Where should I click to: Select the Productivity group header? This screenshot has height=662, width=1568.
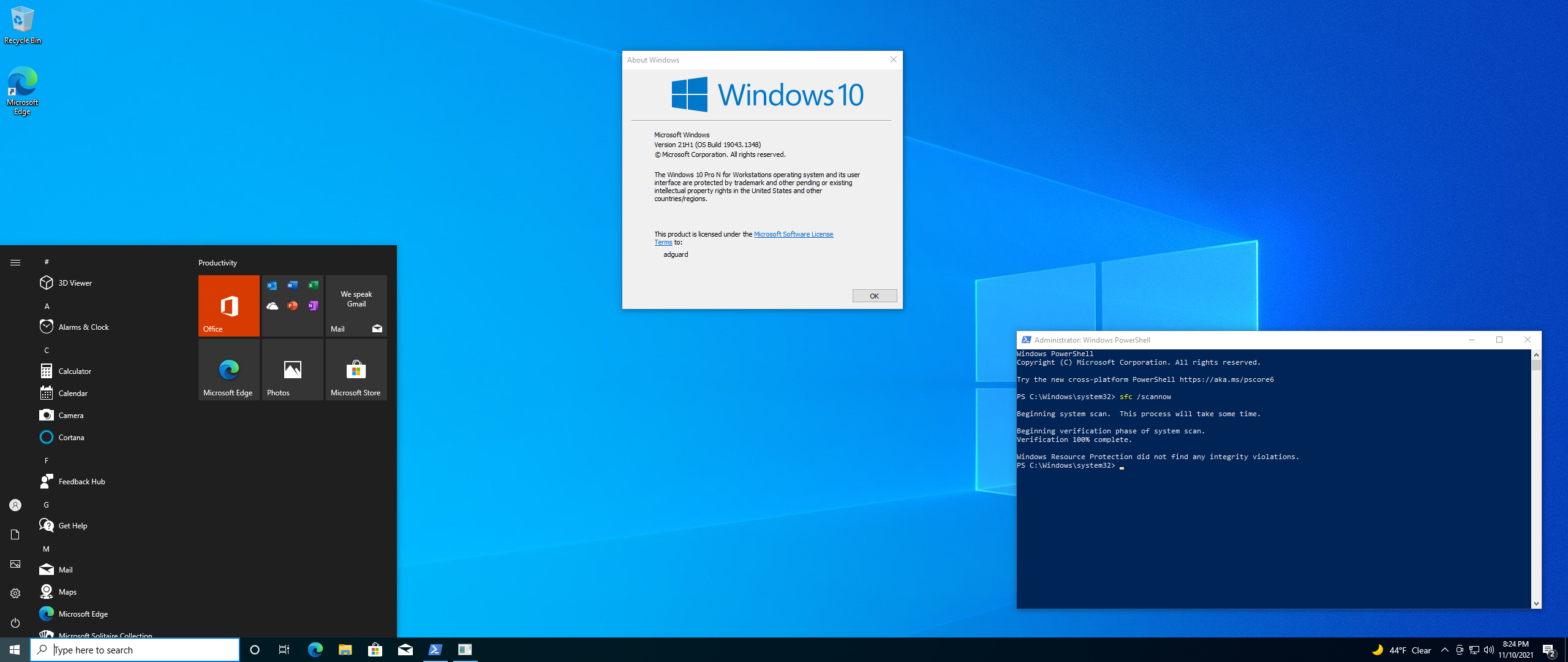[217, 262]
